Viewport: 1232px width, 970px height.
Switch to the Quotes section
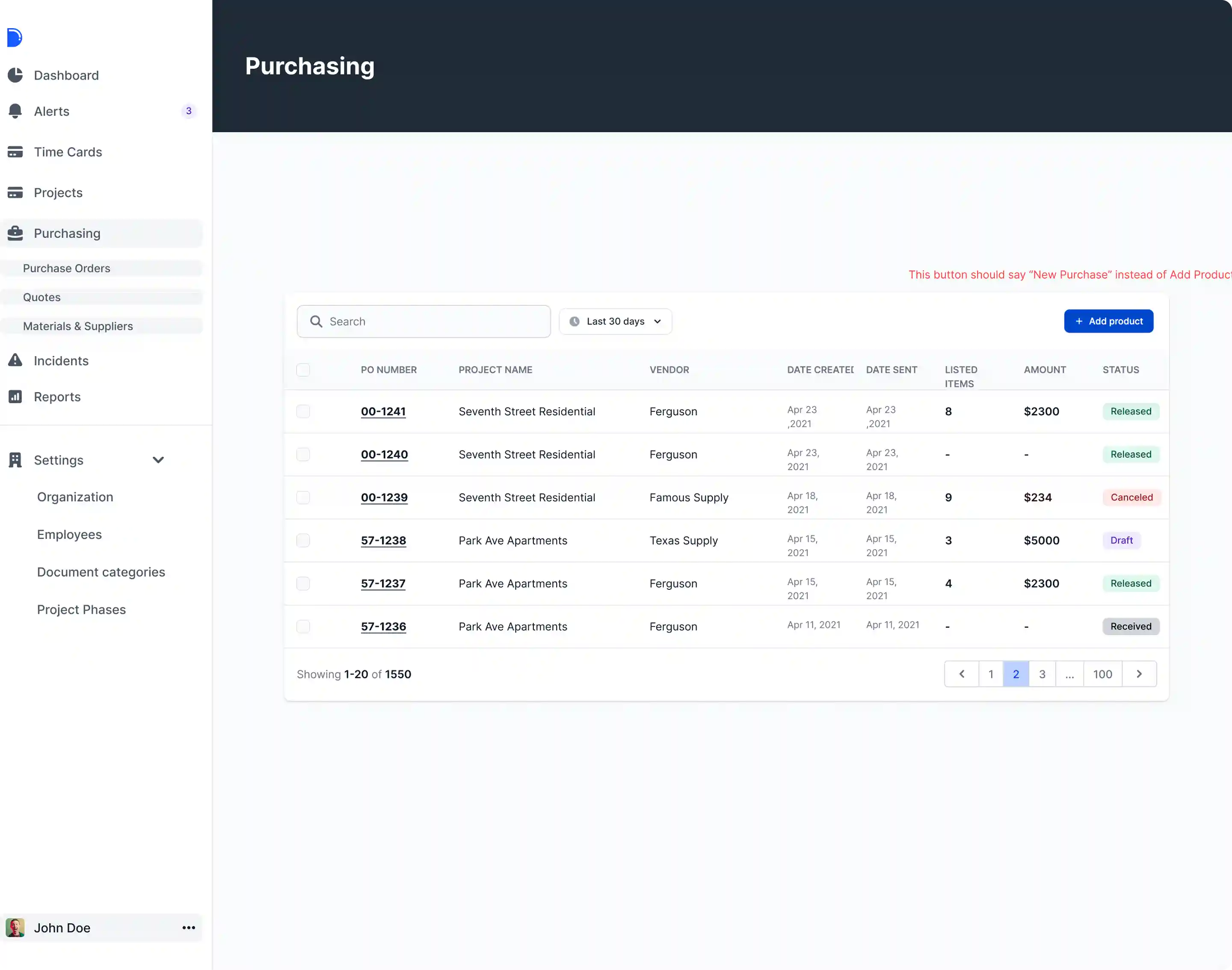pos(41,297)
